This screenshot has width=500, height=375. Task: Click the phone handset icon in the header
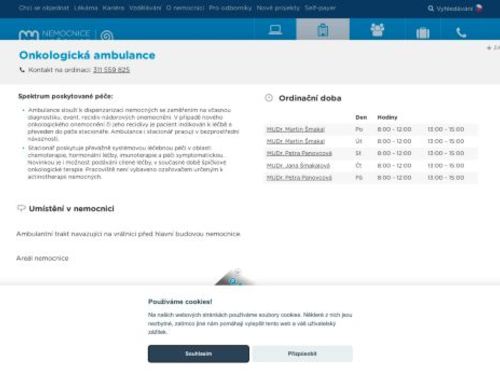click(x=461, y=32)
